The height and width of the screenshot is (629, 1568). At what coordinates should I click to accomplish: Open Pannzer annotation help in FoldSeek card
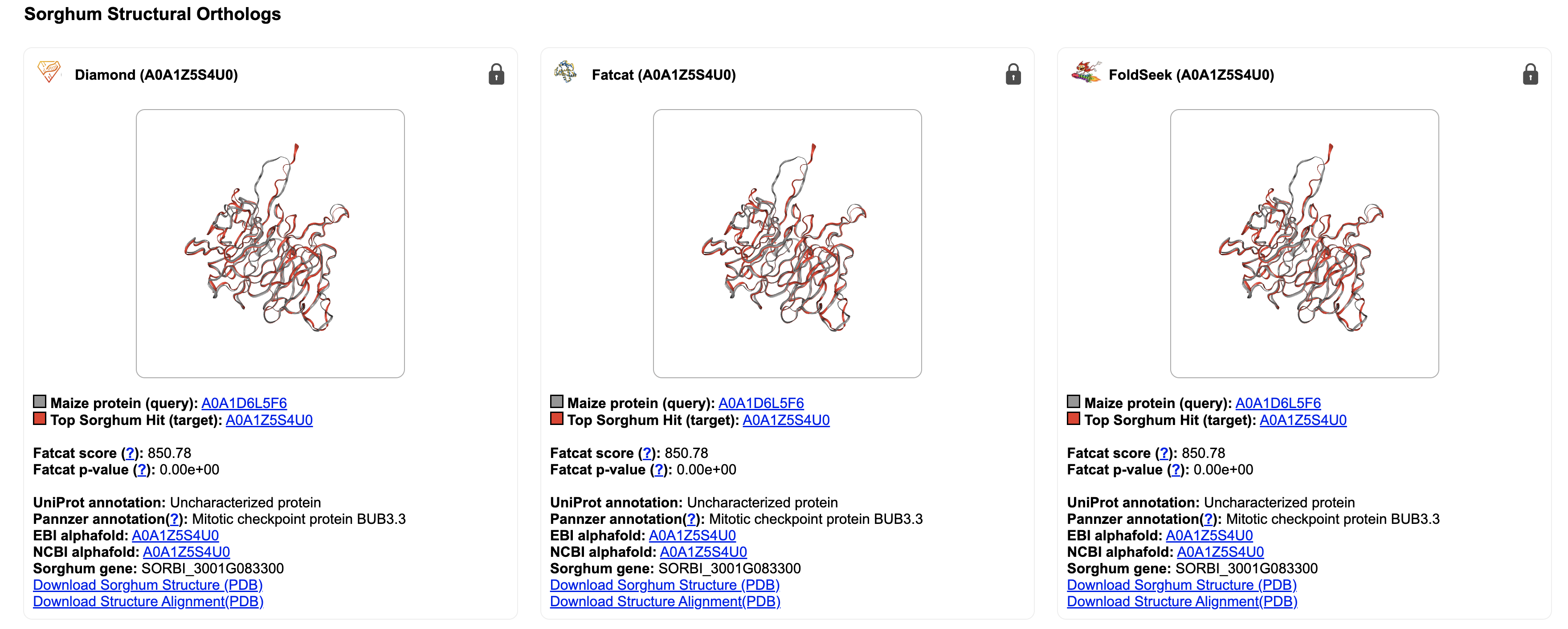1208,519
